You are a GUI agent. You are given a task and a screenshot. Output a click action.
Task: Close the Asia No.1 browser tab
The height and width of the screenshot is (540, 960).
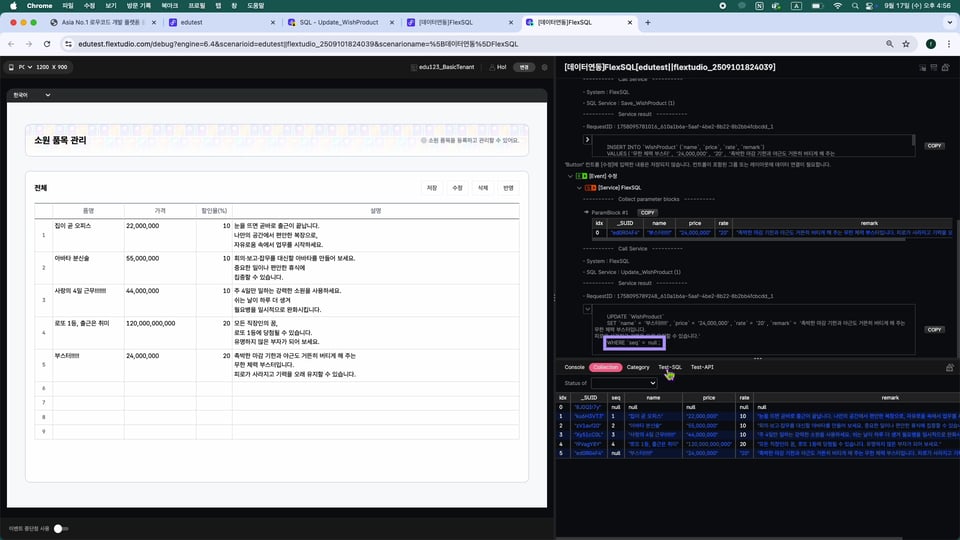coord(154,23)
